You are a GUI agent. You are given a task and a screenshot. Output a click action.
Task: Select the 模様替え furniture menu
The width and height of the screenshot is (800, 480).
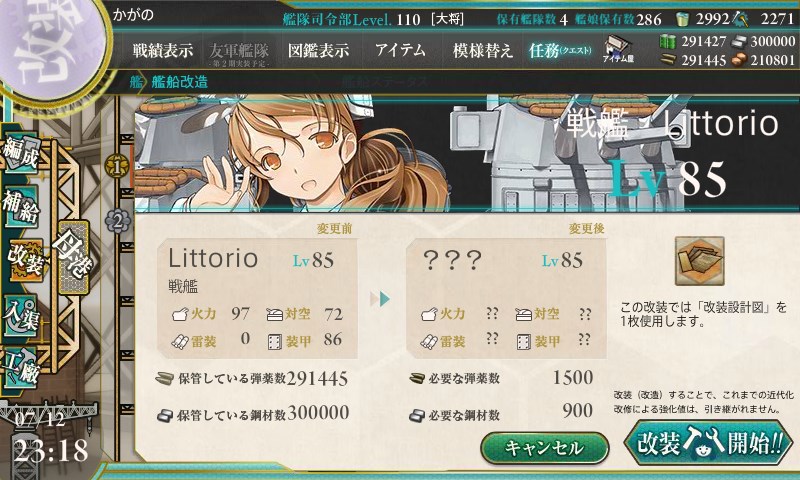[x=483, y=50]
